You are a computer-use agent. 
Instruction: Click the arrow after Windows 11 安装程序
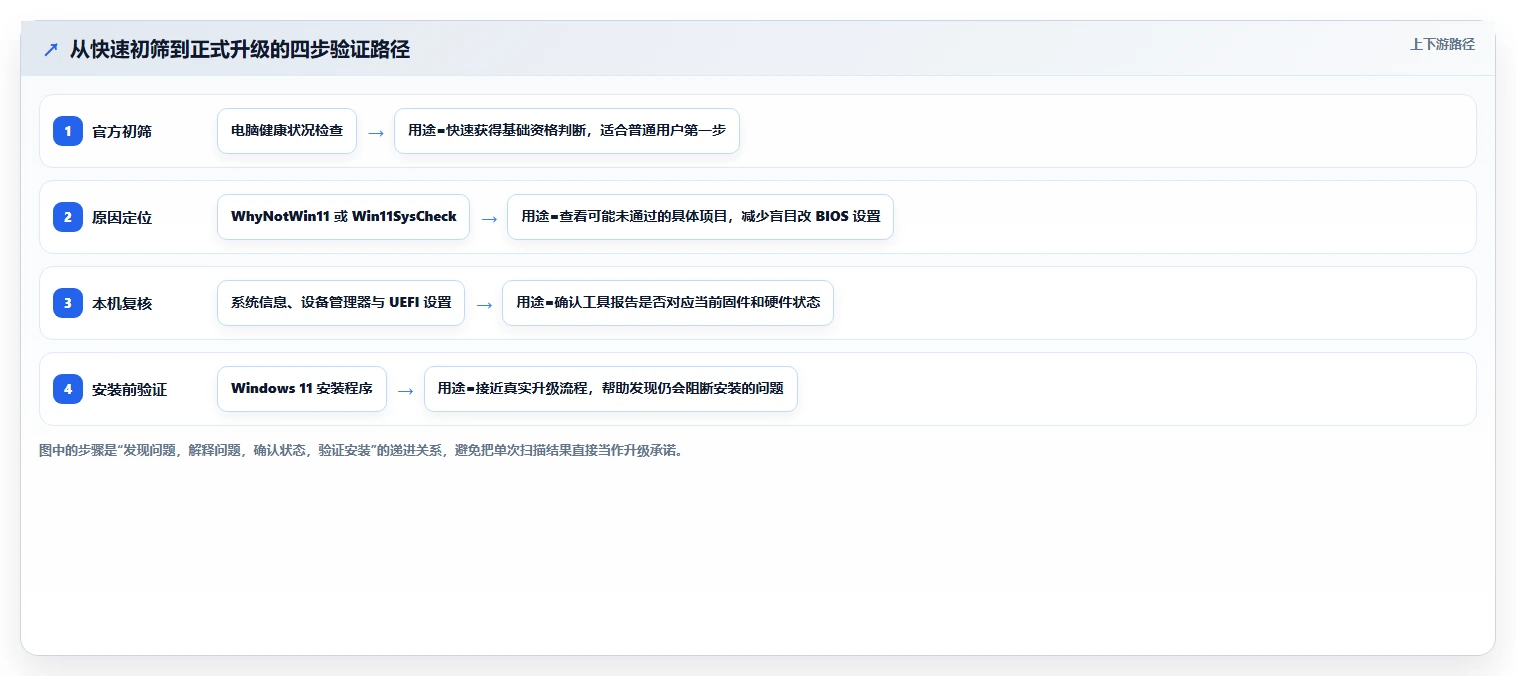[x=406, y=390]
